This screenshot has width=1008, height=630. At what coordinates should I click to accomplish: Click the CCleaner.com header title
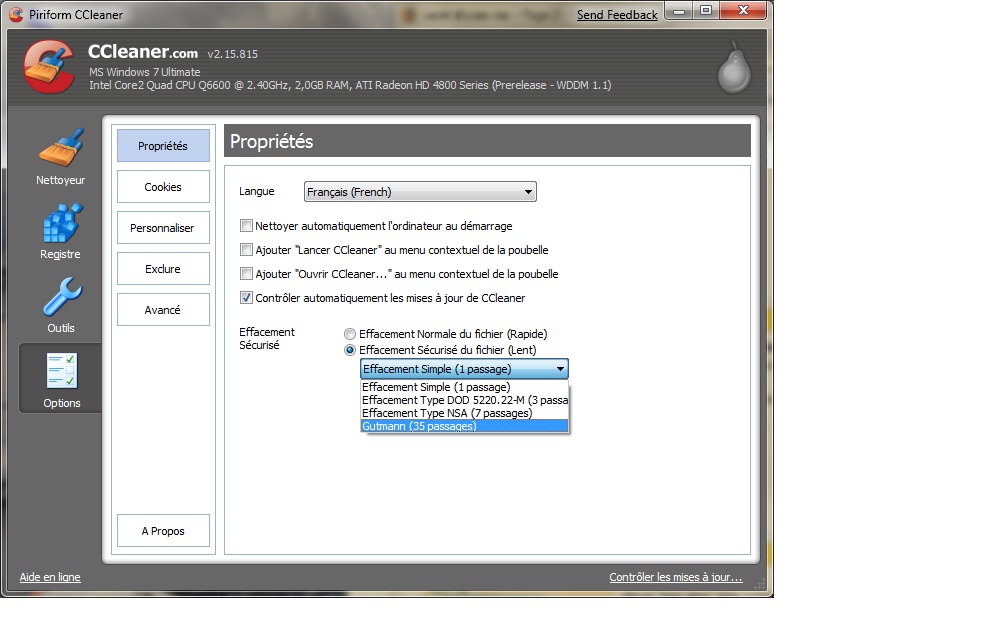pos(143,51)
